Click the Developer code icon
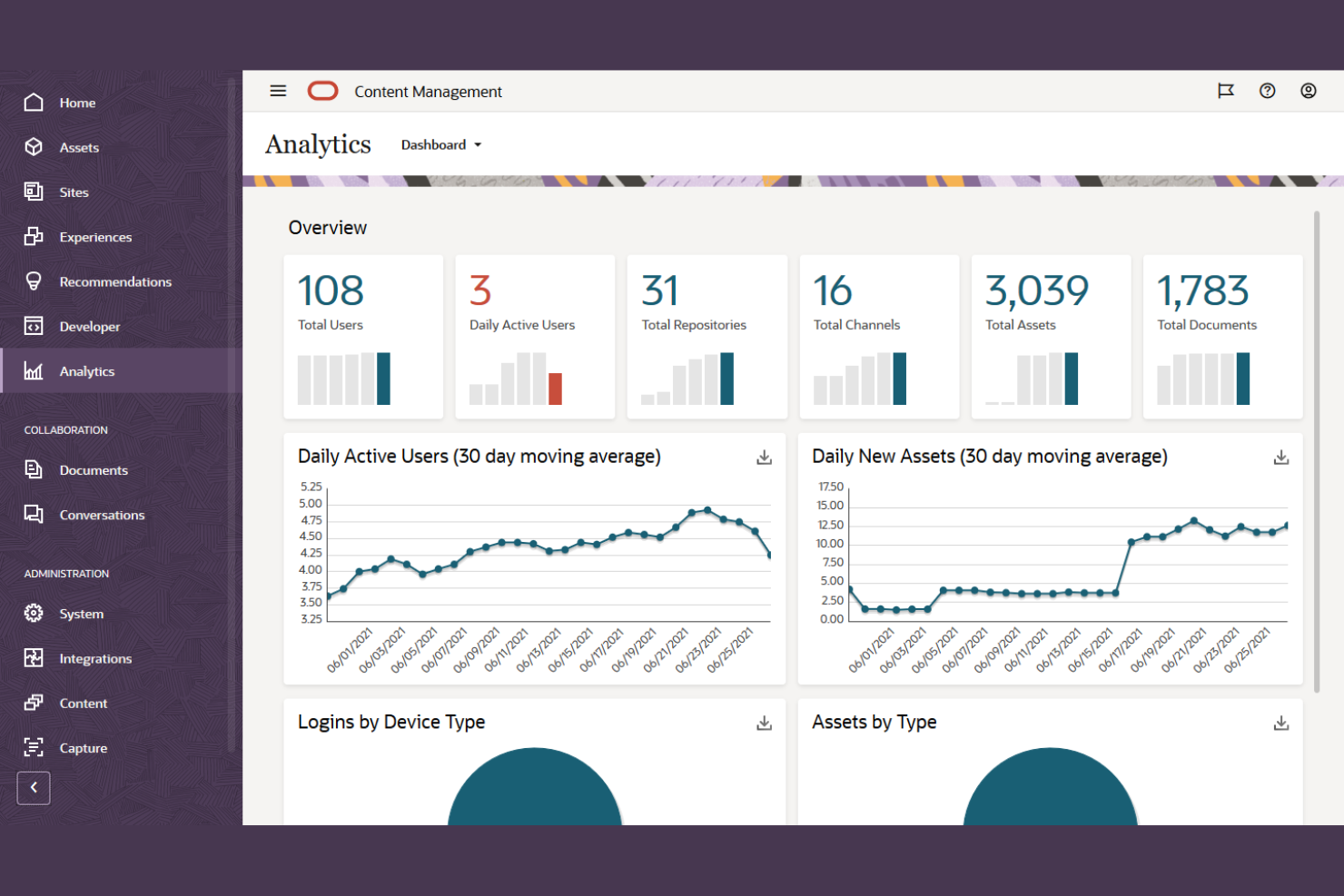Screen dimensions: 1344x896 (34, 326)
